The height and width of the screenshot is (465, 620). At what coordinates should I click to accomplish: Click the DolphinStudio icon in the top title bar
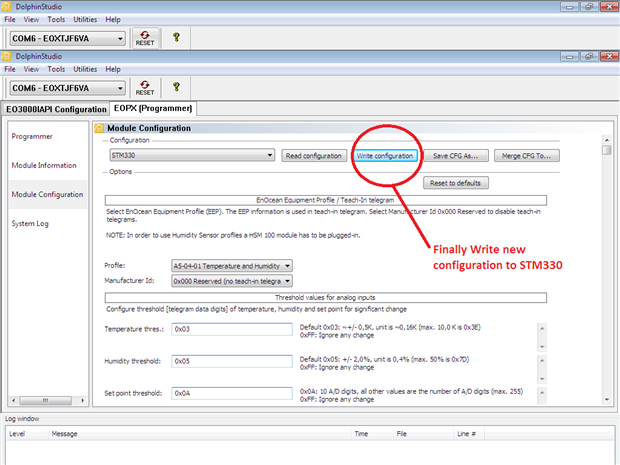pyautogui.click(x=7, y=6)
